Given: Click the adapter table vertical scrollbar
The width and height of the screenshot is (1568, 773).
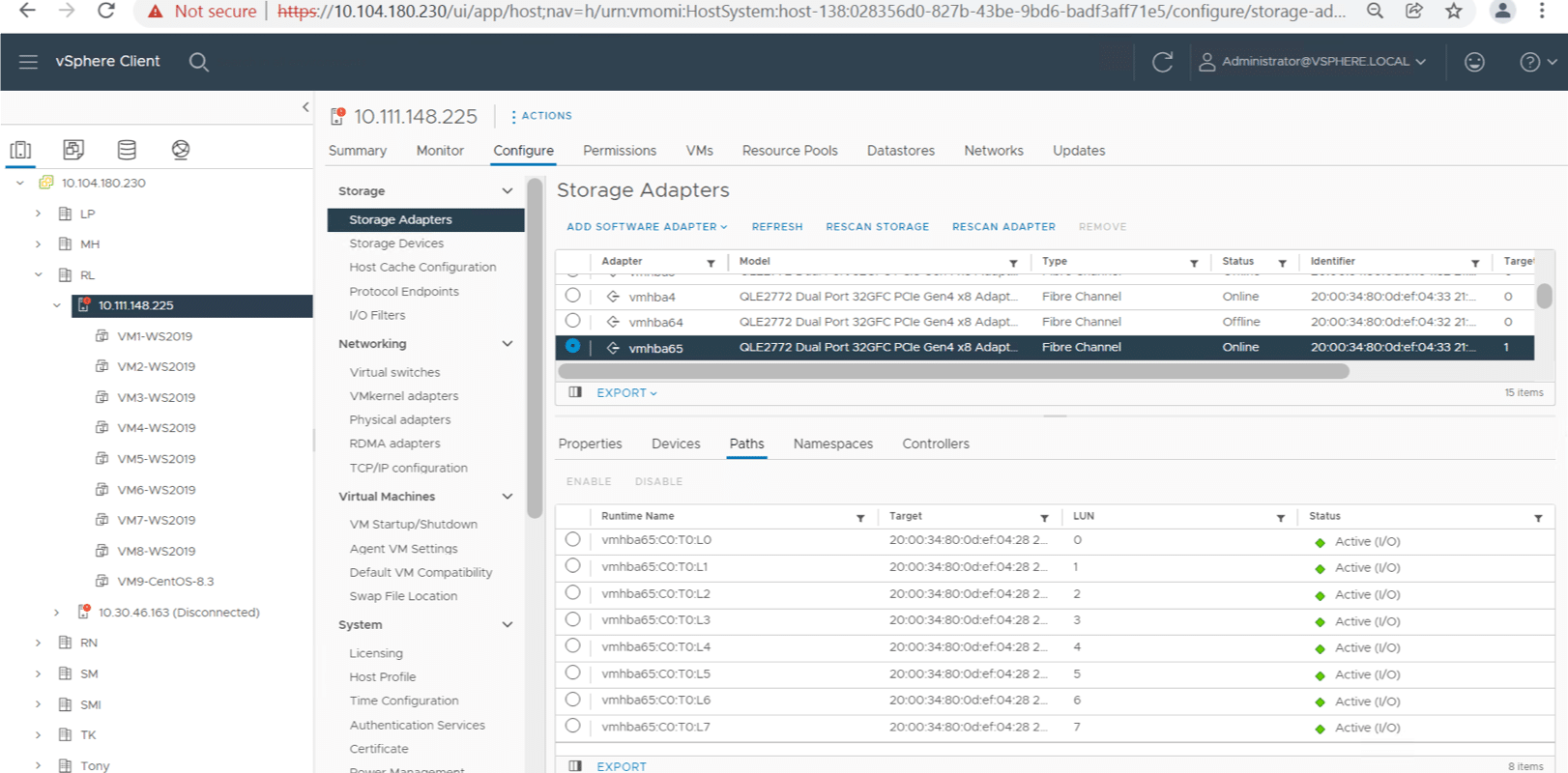Looking at the screenshot, I should (1545, 296).
